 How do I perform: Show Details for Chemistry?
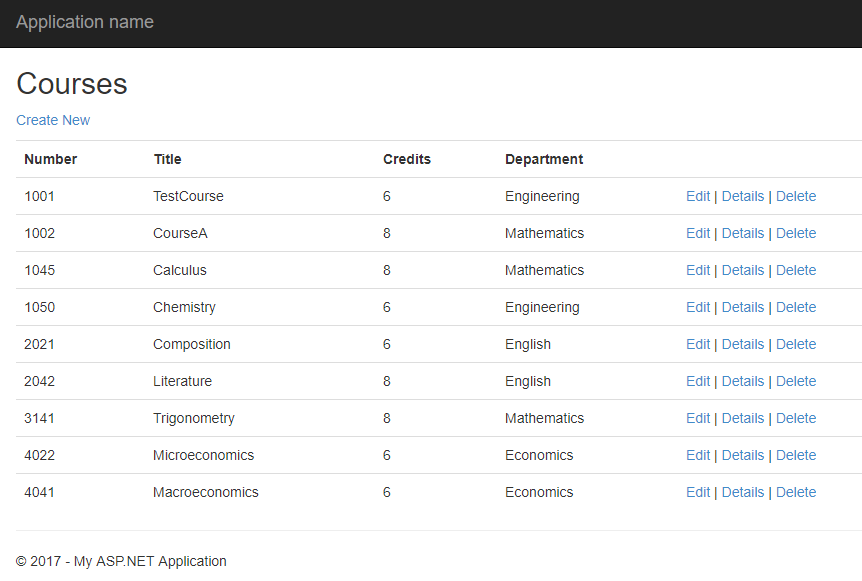(743, 307)
